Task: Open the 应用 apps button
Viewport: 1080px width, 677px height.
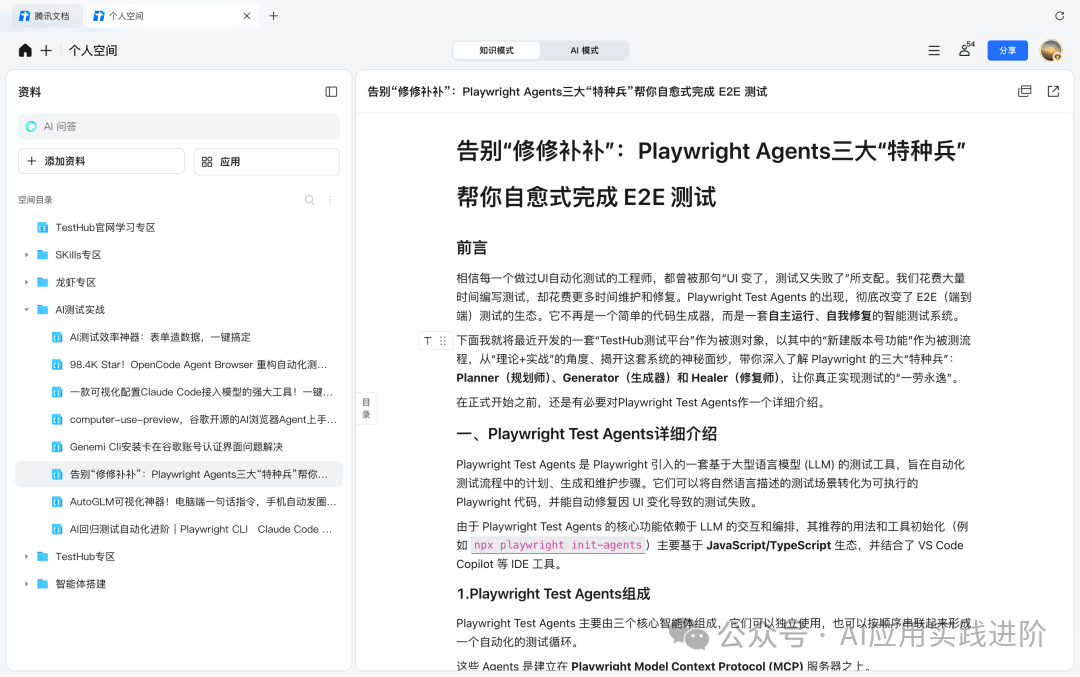Action: click(266, 161)
